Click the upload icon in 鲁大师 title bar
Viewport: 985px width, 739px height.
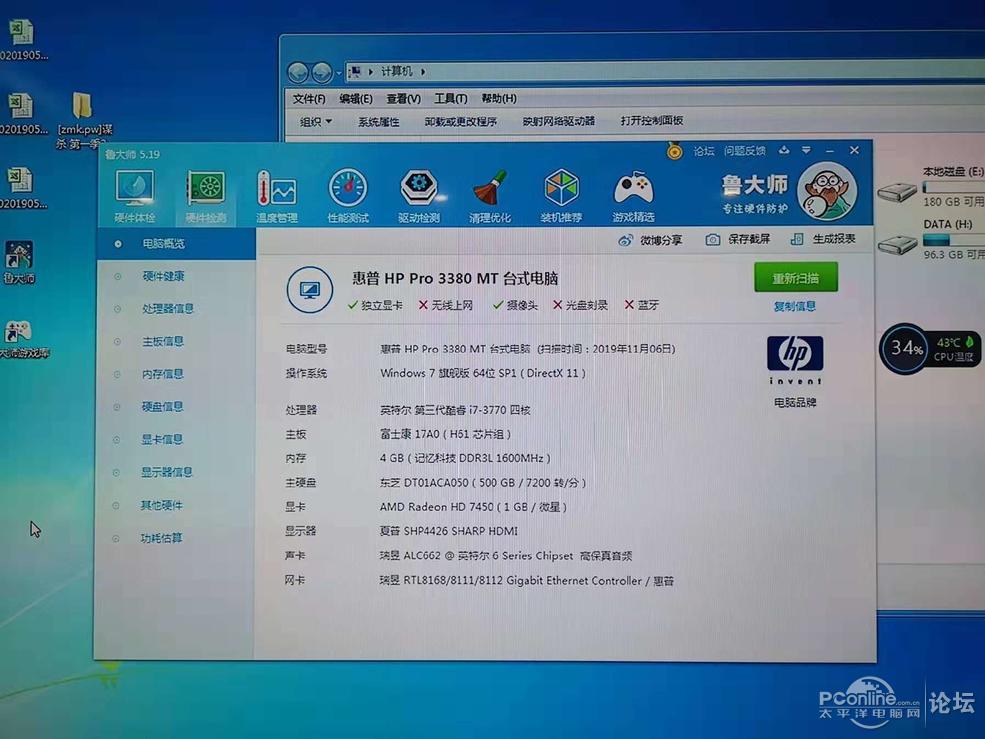point(783,150)
